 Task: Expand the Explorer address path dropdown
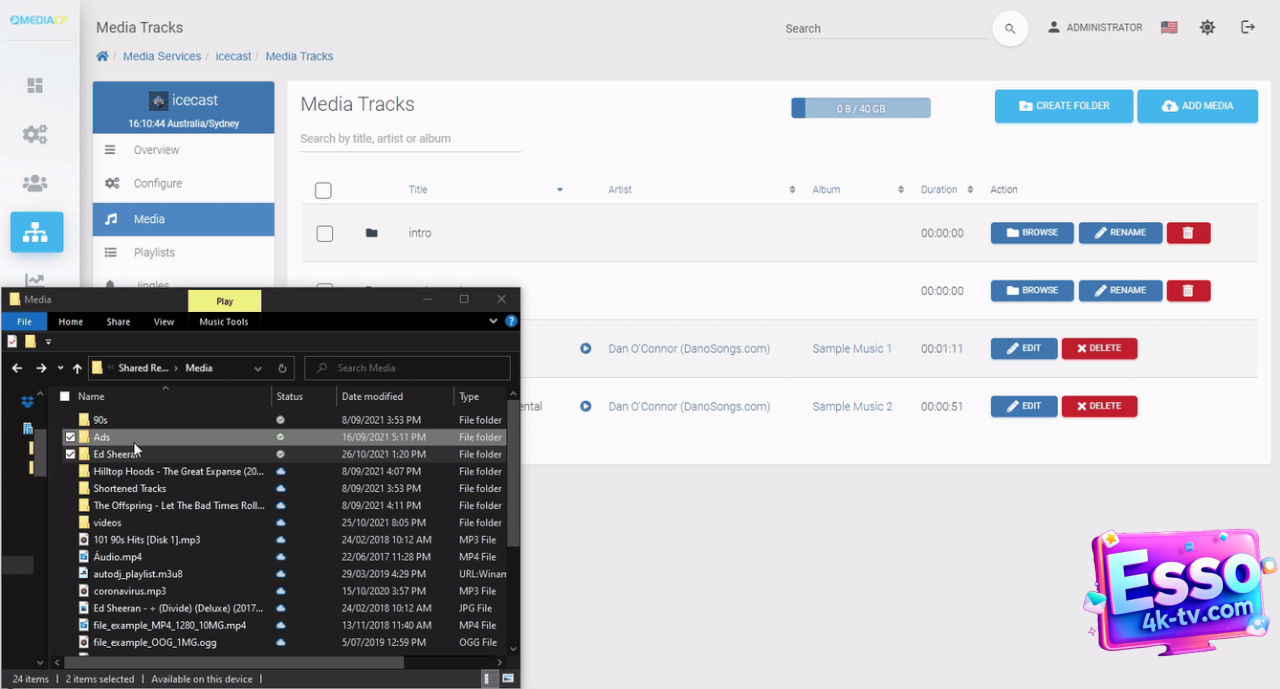click(258, 368)
